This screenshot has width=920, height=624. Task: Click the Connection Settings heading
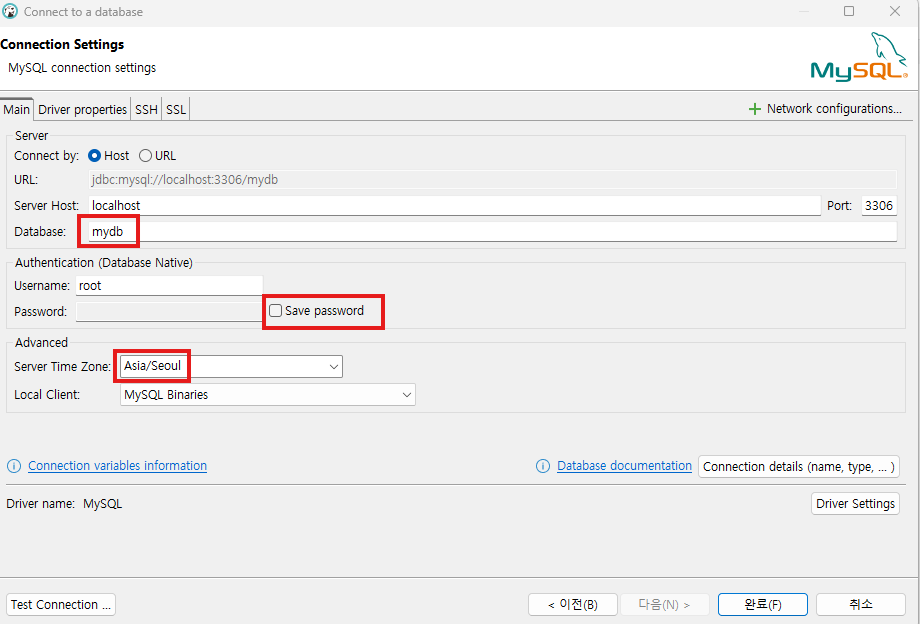(62, 45)
